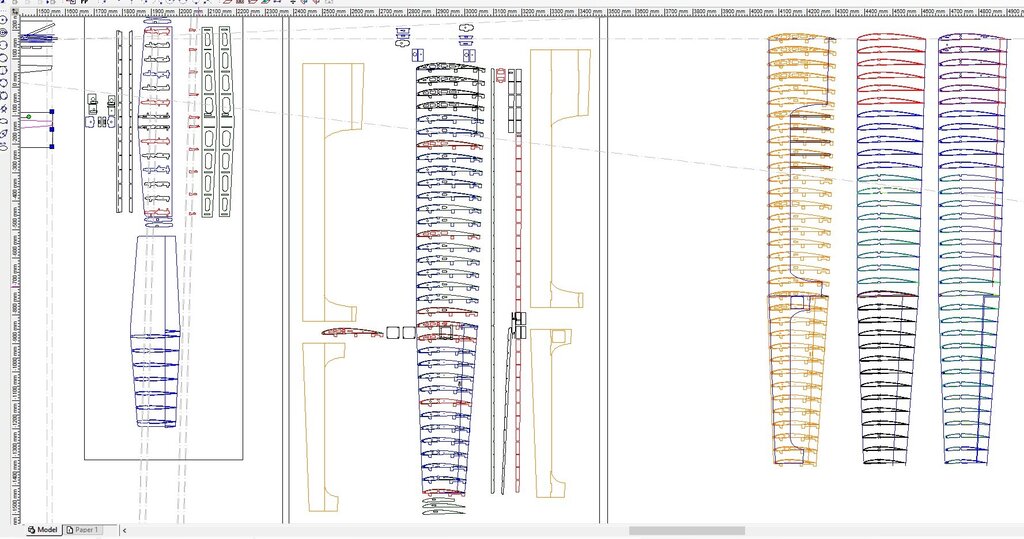Switch to the Model tab
The width and height of the screenshot is (1024, 539).
click(x=42, y=530)
